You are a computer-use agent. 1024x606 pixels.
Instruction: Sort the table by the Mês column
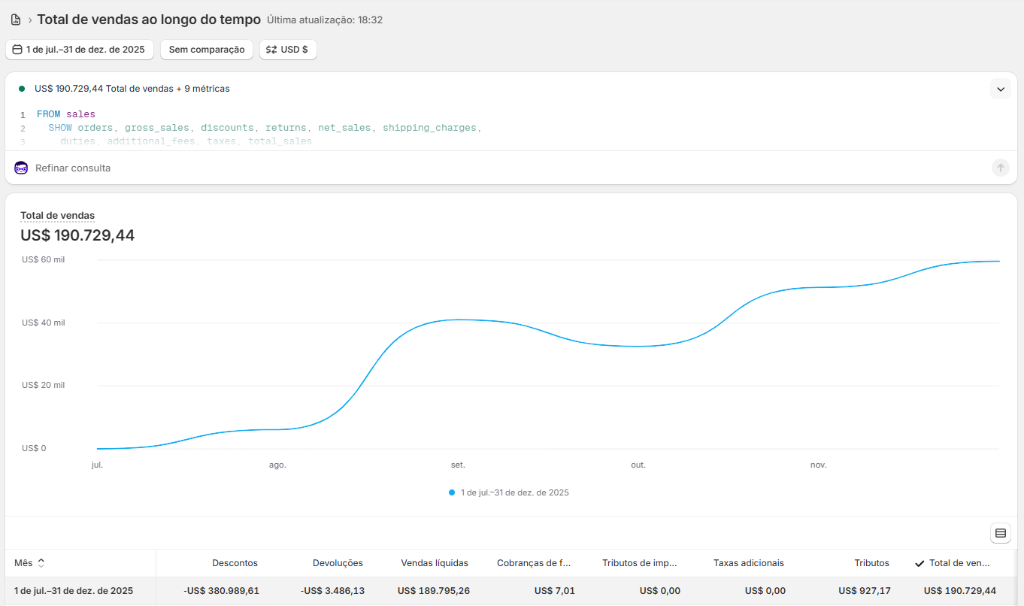click(29, 563)
